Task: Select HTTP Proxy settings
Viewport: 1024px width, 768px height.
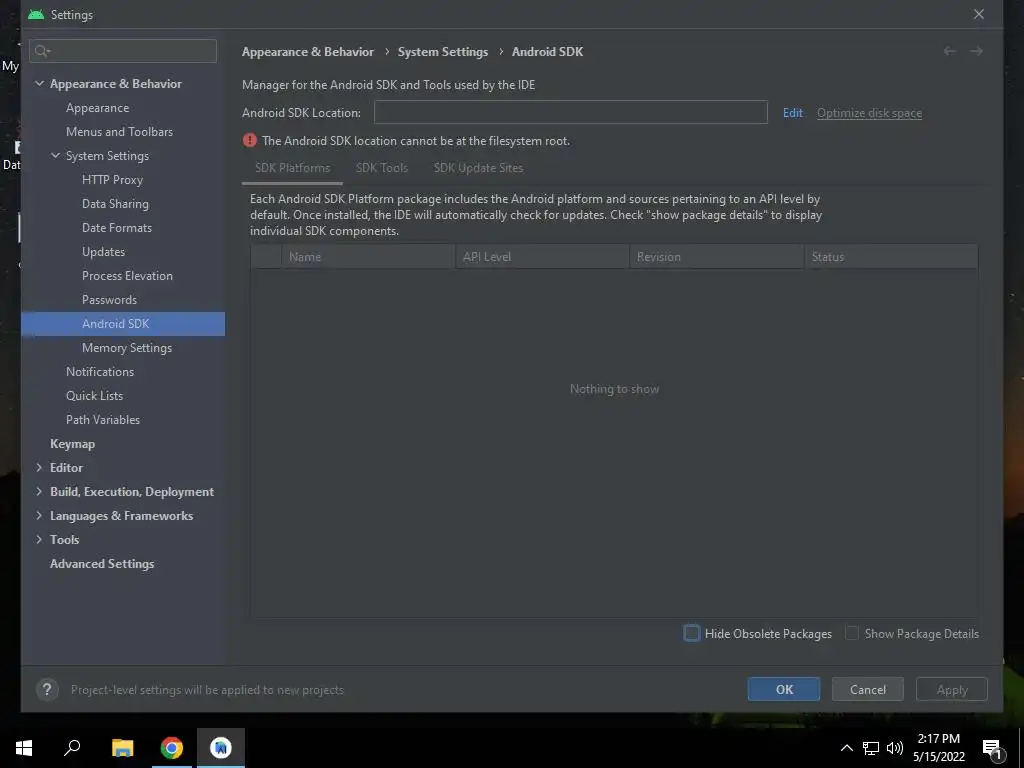Action: coord(112,180)
